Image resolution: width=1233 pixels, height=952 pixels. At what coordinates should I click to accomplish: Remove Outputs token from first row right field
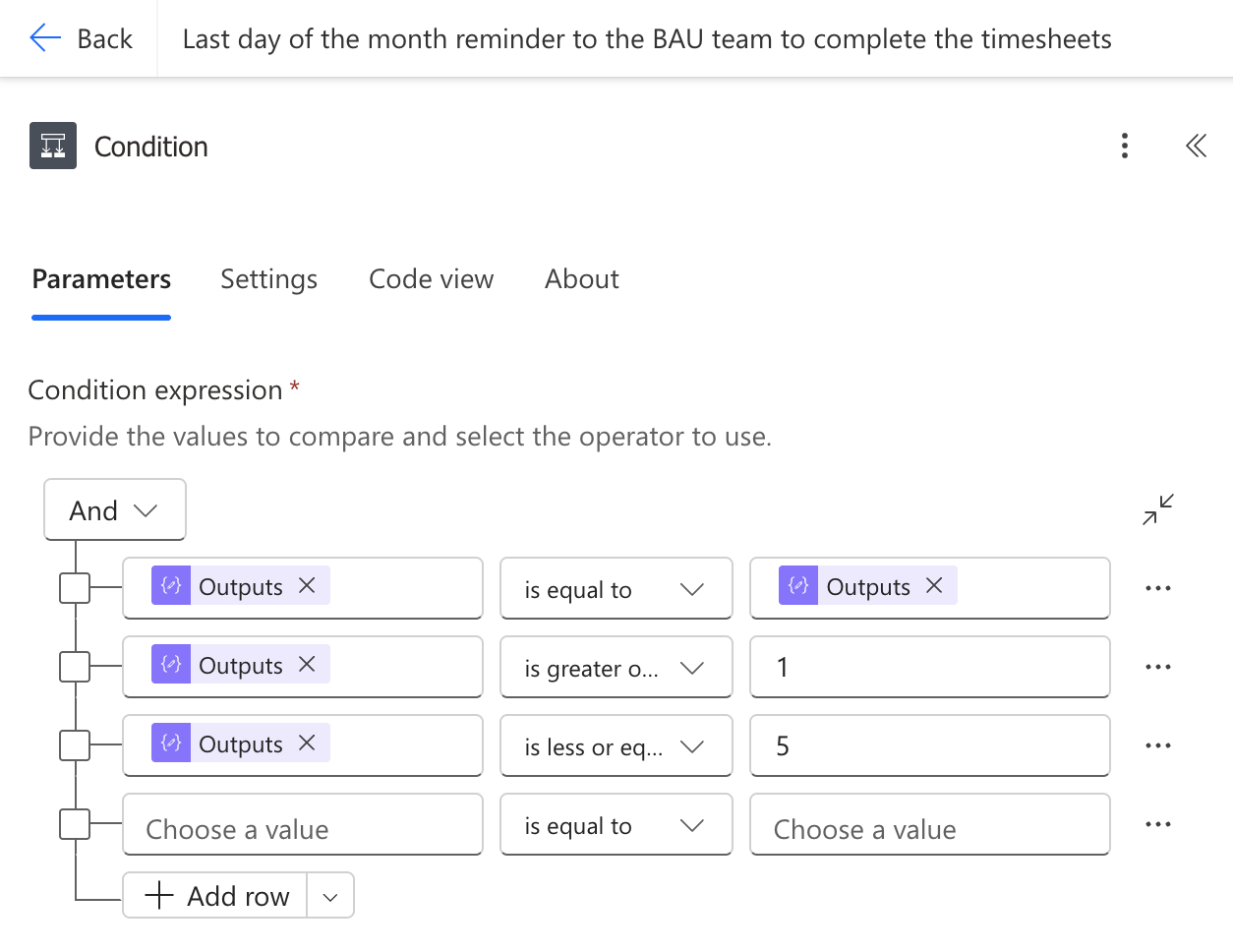click(934, 585)
